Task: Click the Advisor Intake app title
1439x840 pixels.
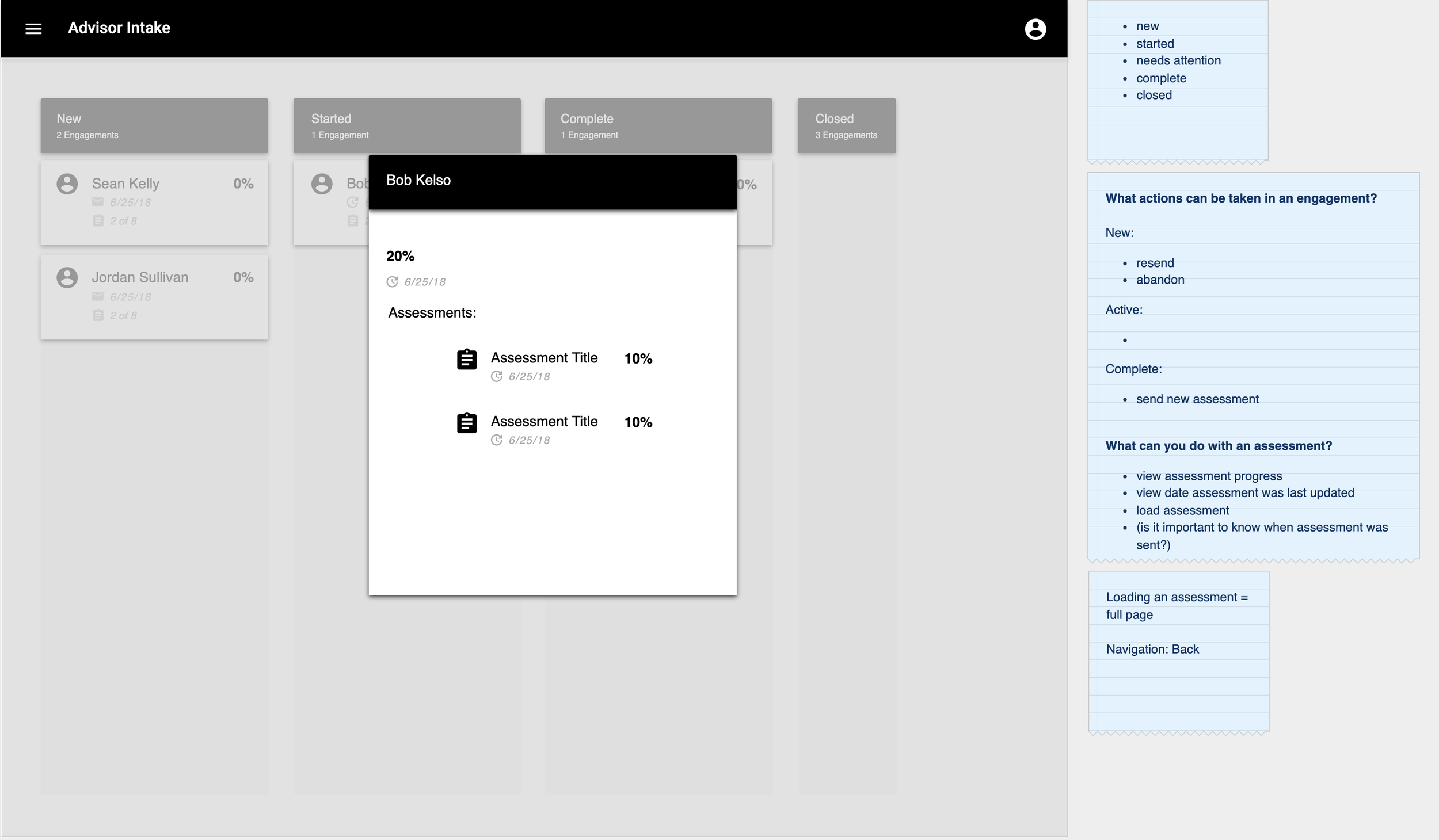Action: point(119,28)
